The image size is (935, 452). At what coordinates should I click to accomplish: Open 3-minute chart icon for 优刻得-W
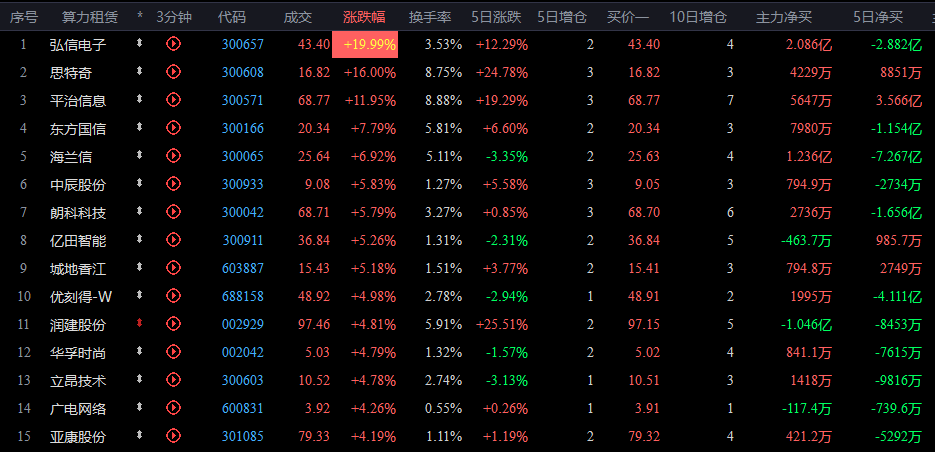173,296
